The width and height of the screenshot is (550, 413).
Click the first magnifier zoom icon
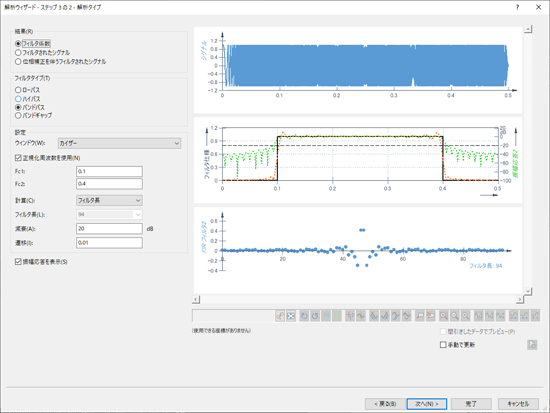coord(444,316)
